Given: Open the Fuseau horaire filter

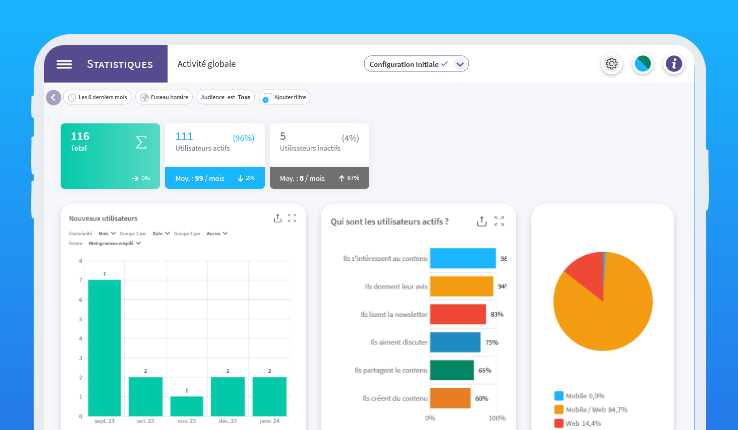Looking at the screenshot, I should click(x=164, y=97).
